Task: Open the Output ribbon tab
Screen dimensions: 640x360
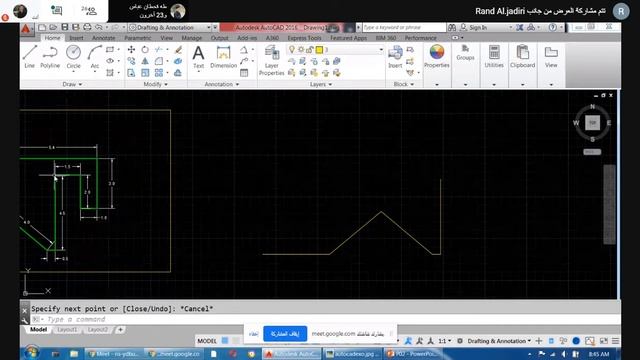Action: click(x=220, y=38)
